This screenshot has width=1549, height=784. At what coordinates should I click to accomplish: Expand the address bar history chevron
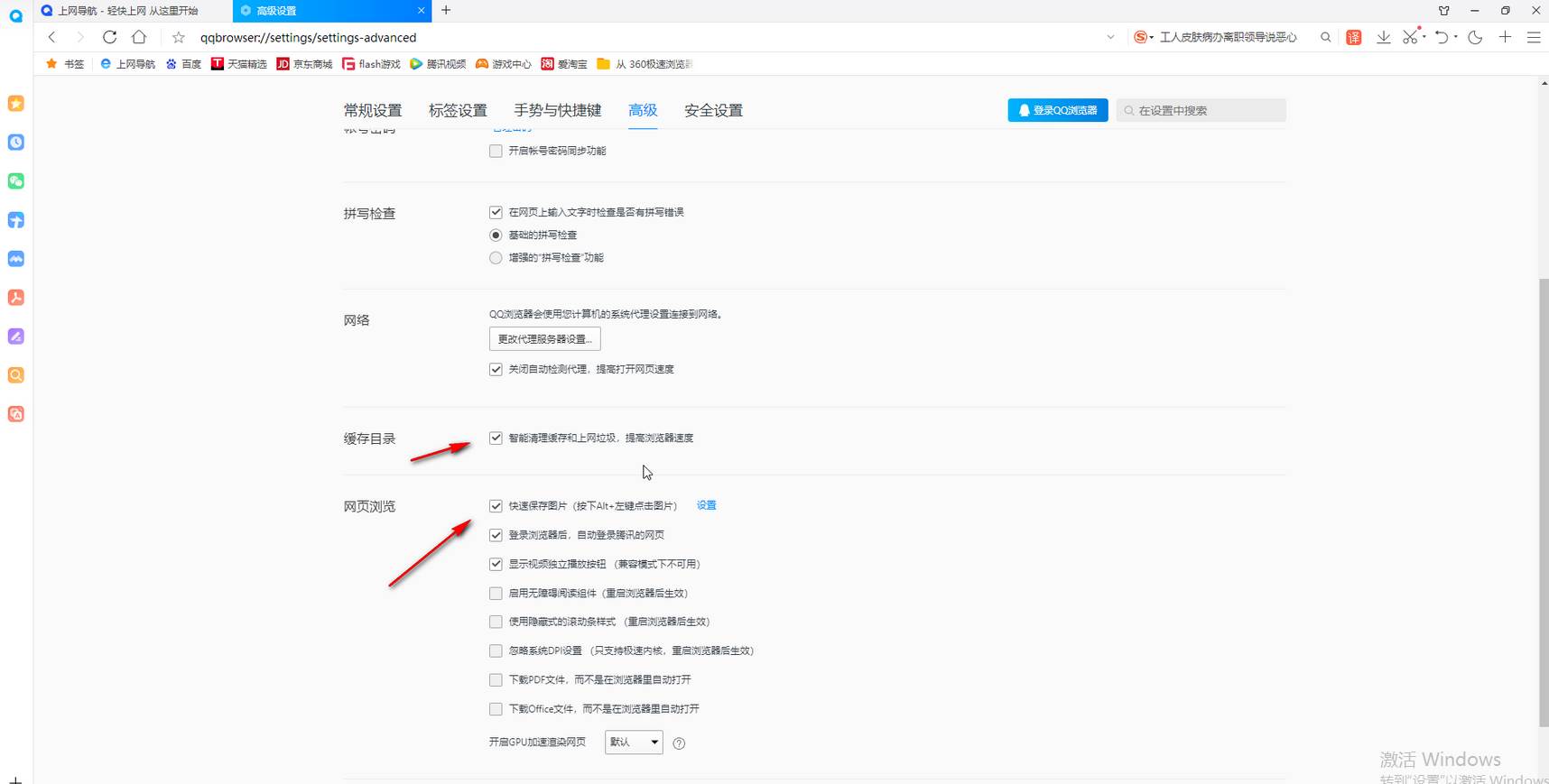coord(1110,37)
